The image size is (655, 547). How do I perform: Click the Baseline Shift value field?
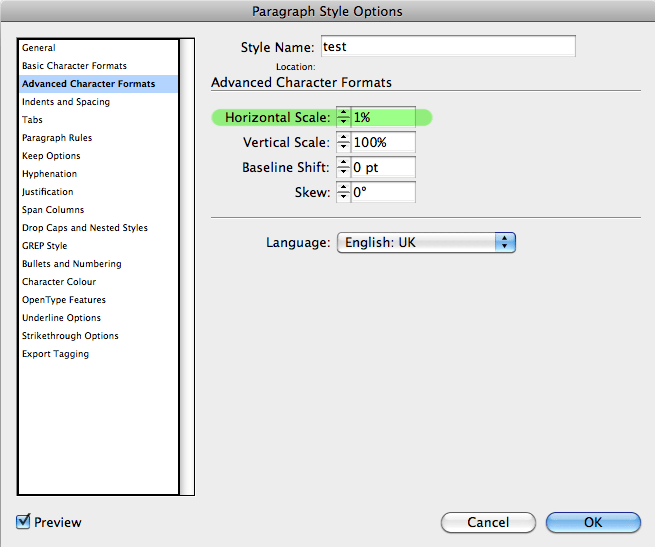click(x=383, y=167)
